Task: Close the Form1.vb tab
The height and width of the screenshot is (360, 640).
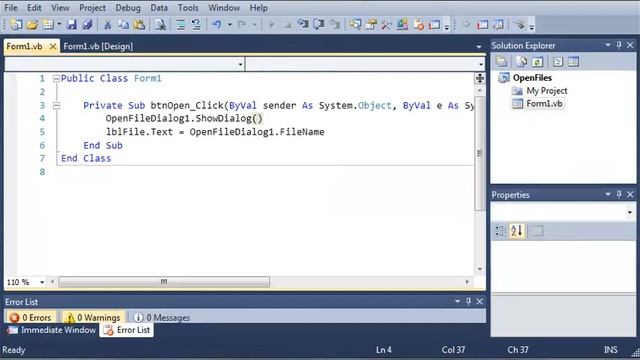Action: point(53,47)
